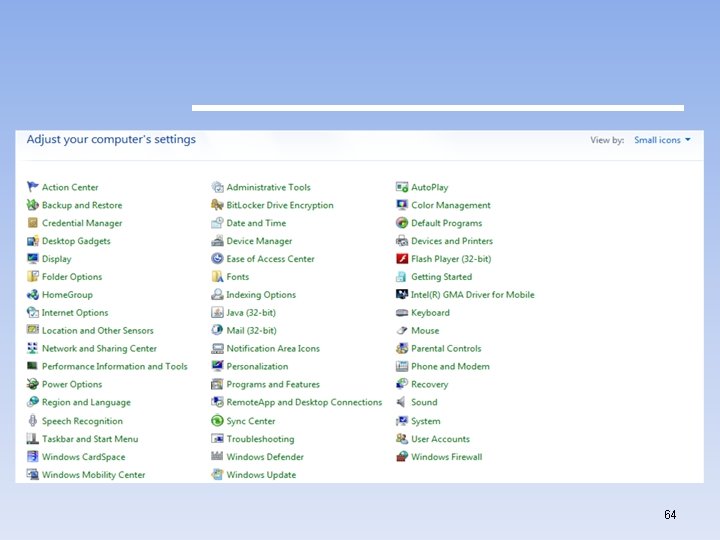Click the Phone and Modem link
Viewport: 720px width, 540px height.
[450, 366]
